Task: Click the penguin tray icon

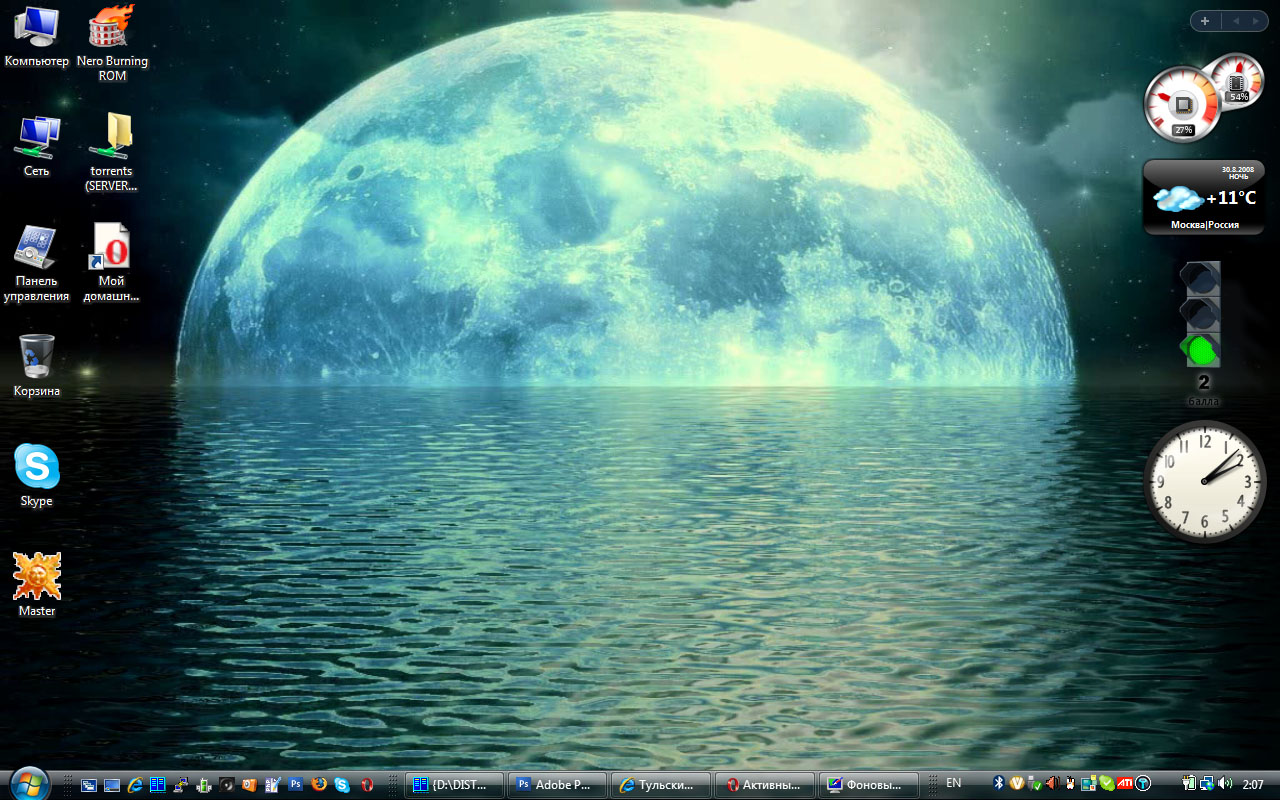Action: click(1070, 783)
